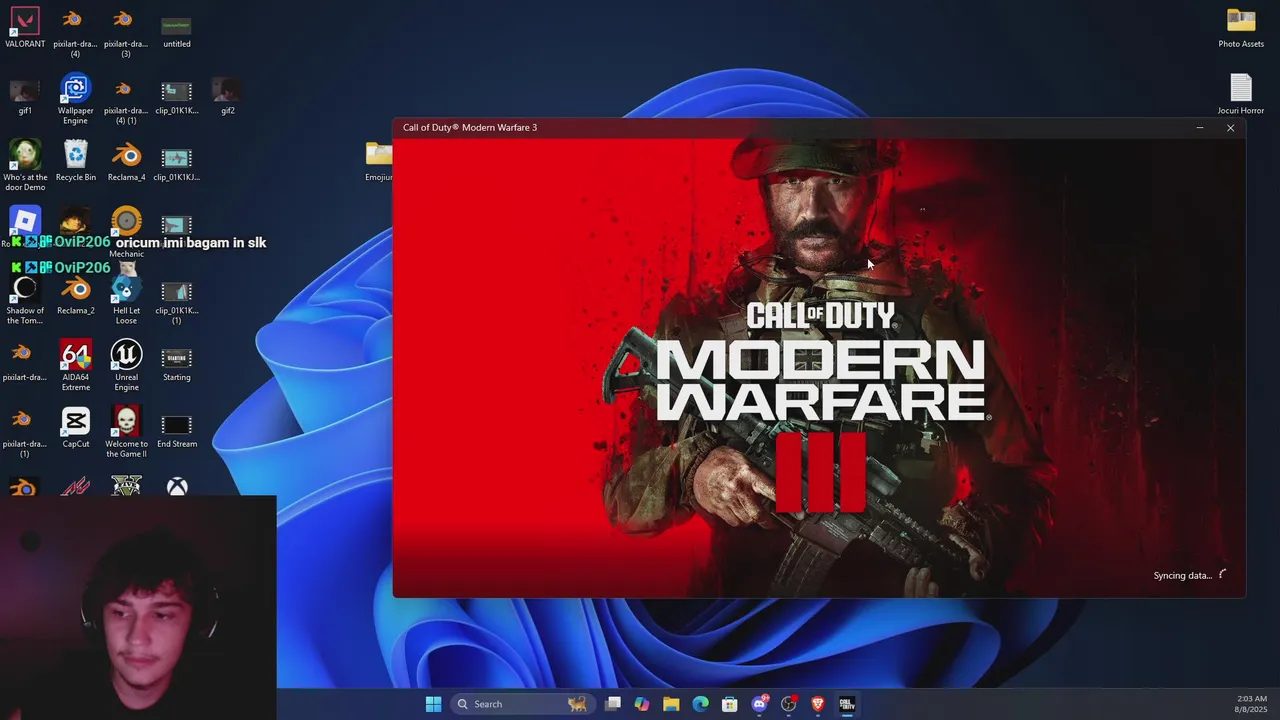
Task: Open Brave browser from the taskbar
Action: [x=817, y=704]
